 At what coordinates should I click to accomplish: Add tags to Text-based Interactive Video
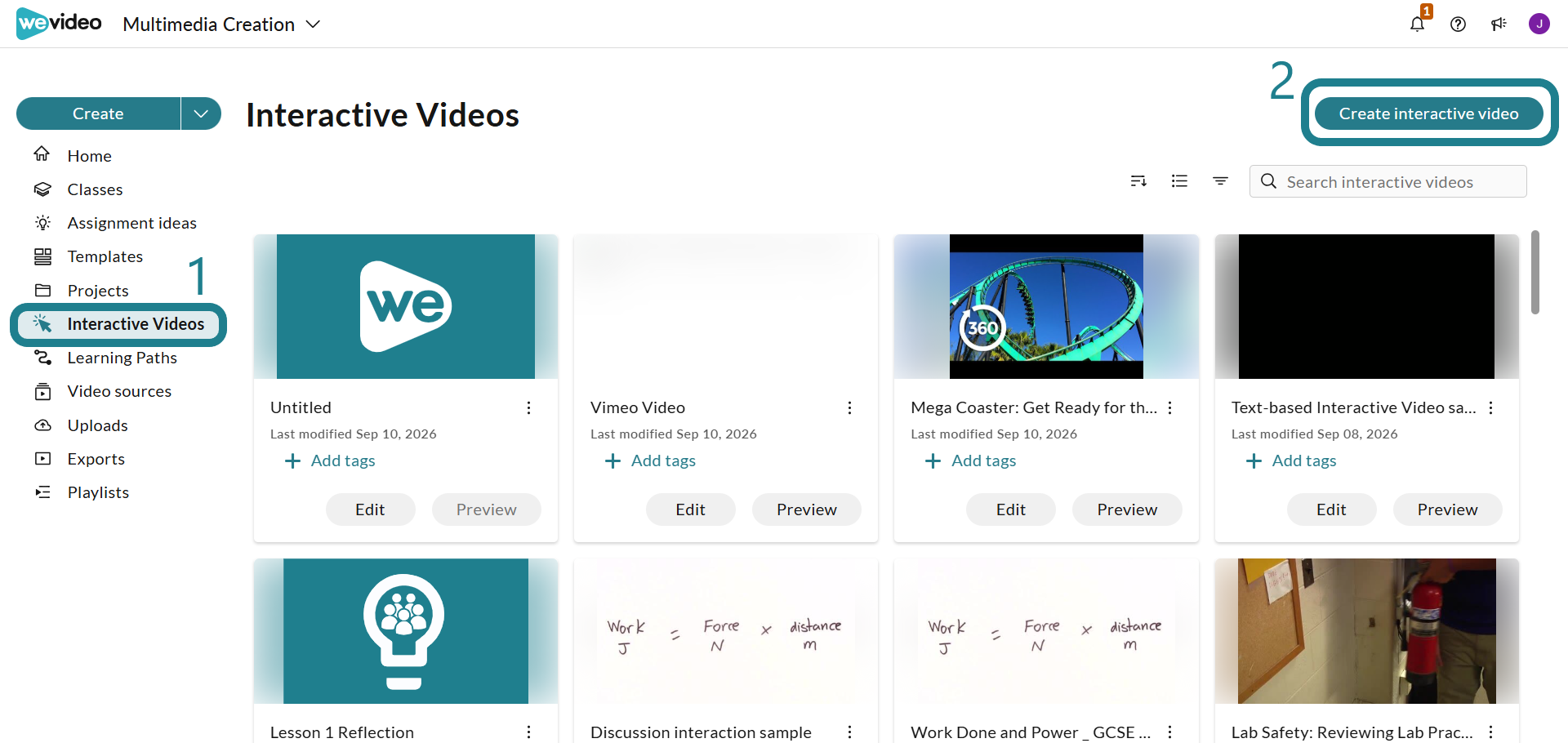[x=1291, y=460]
